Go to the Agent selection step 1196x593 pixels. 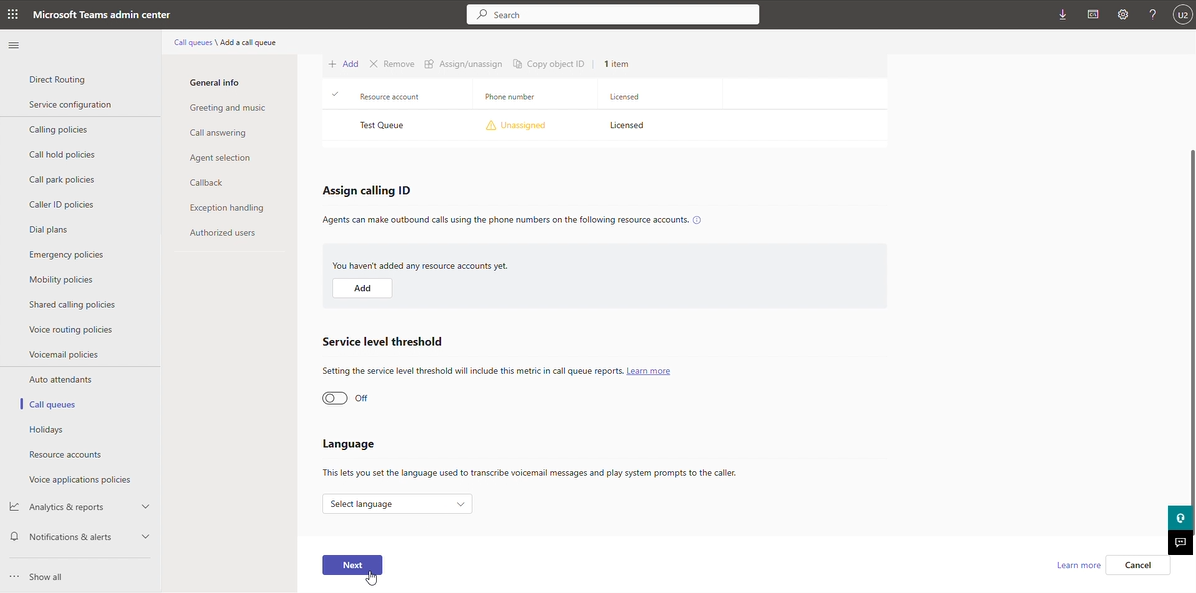click(x=220, y=158)
